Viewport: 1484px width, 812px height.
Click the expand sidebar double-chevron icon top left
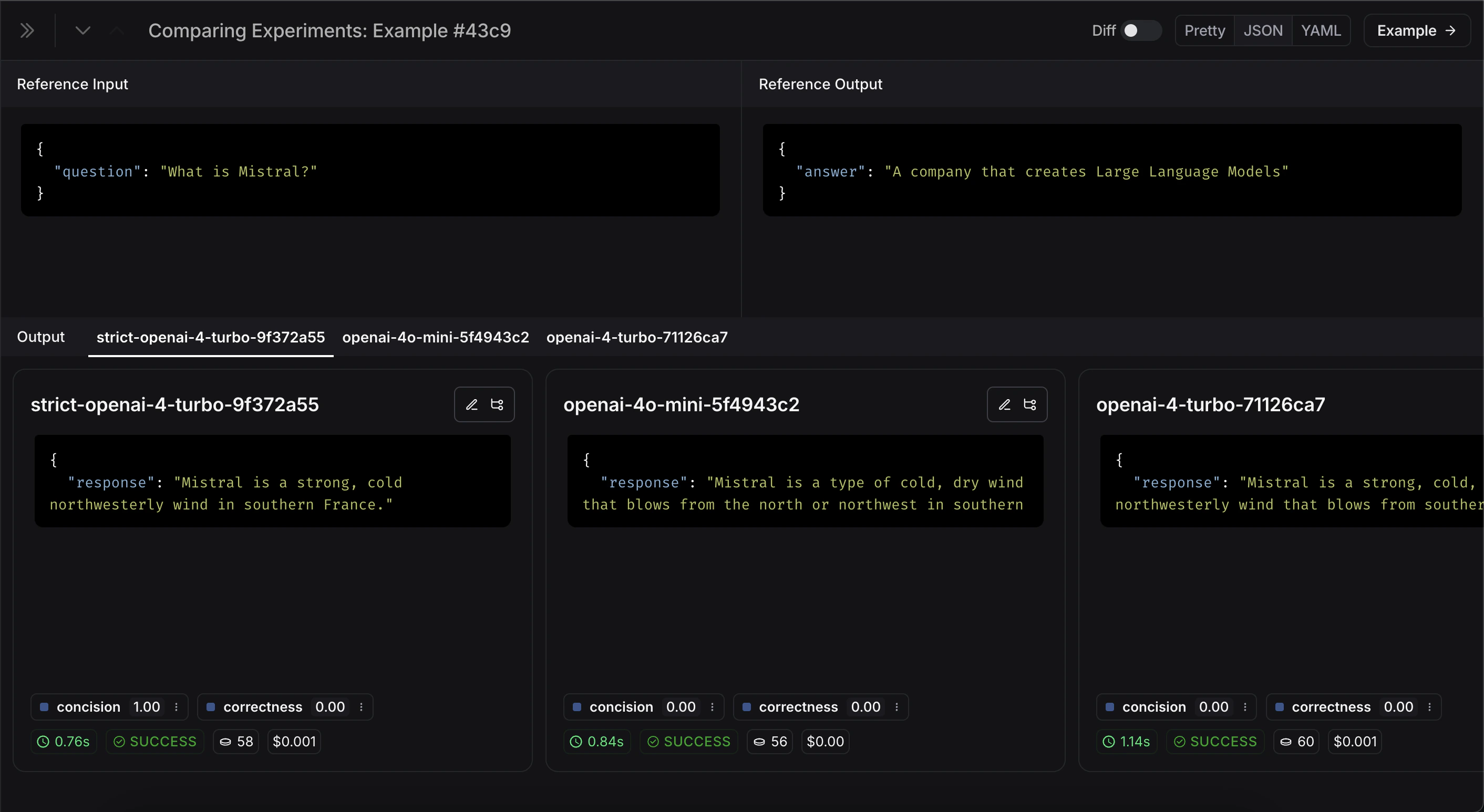click(x=27, y=30)
